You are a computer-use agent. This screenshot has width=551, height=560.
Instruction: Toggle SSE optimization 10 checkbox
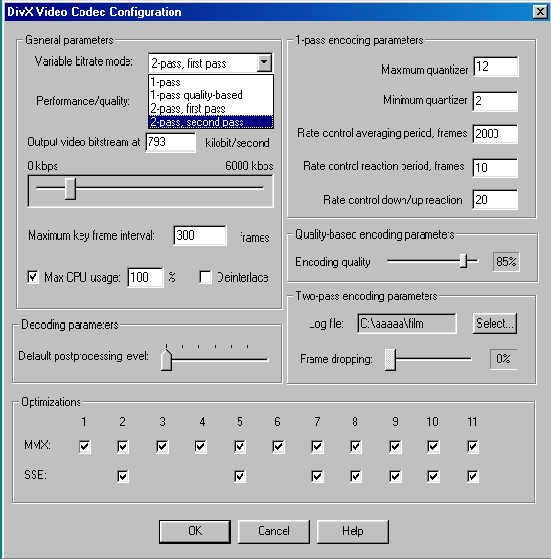click(x=433, y=476)
